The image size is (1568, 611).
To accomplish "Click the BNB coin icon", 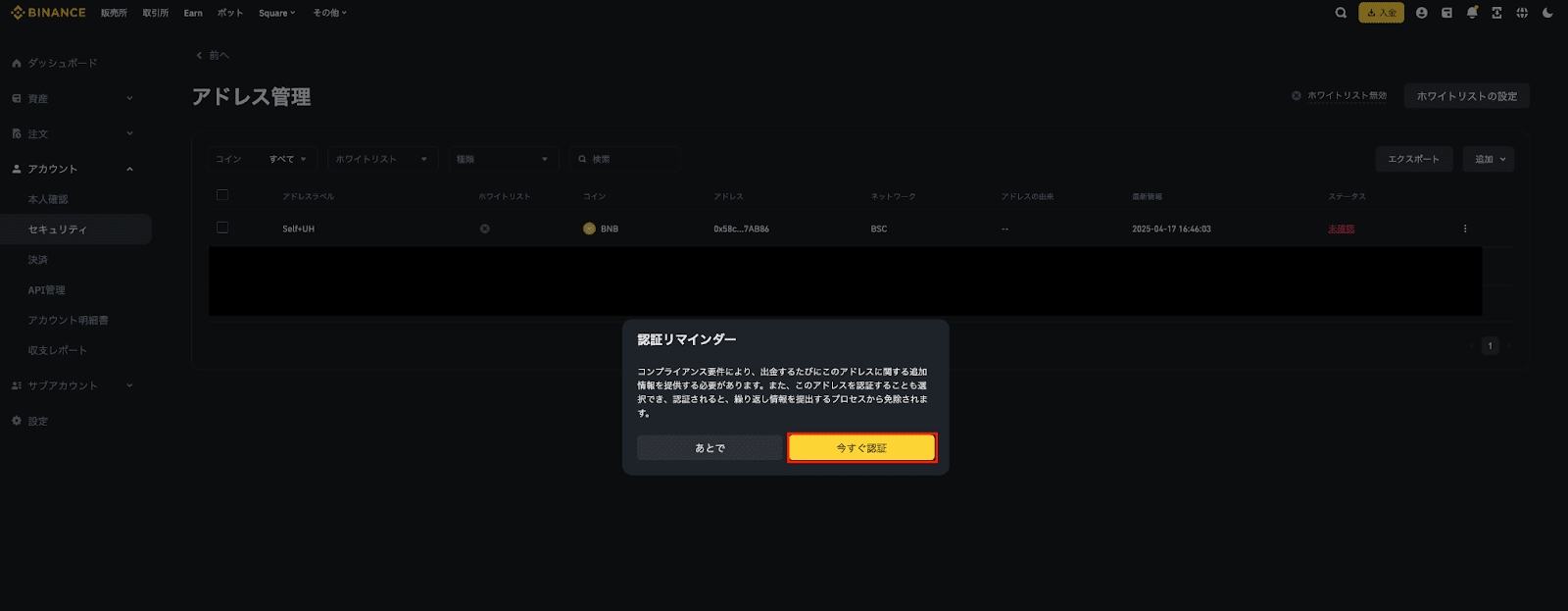I will (589, 229).
